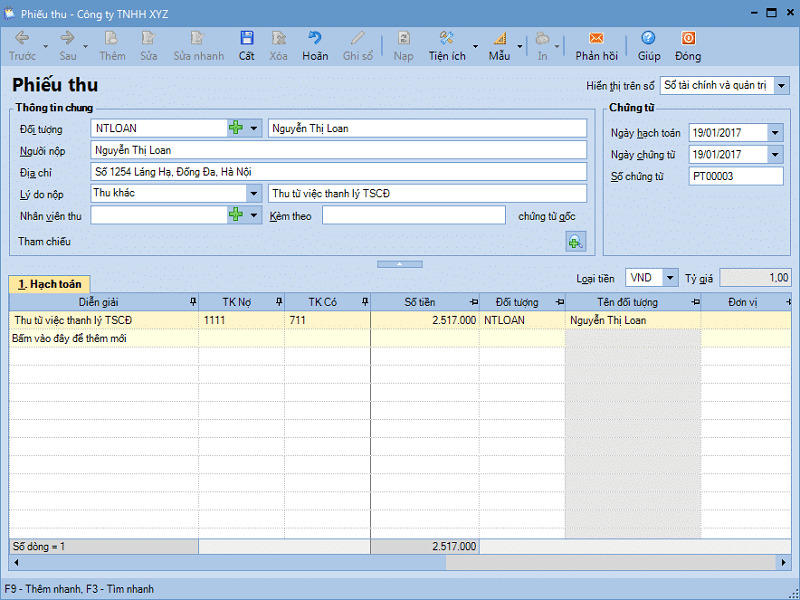Click the Tỷ giá exchange rate field
Screen dimensions: 800x600
[x=755, y=278]
